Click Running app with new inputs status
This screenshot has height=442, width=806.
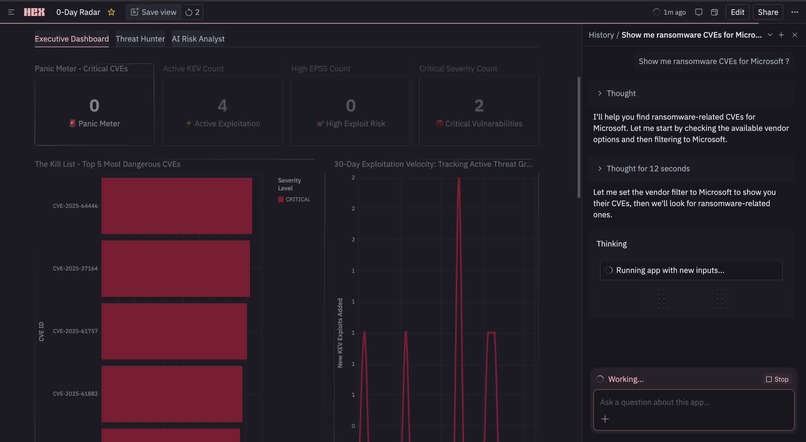(691, 270)
